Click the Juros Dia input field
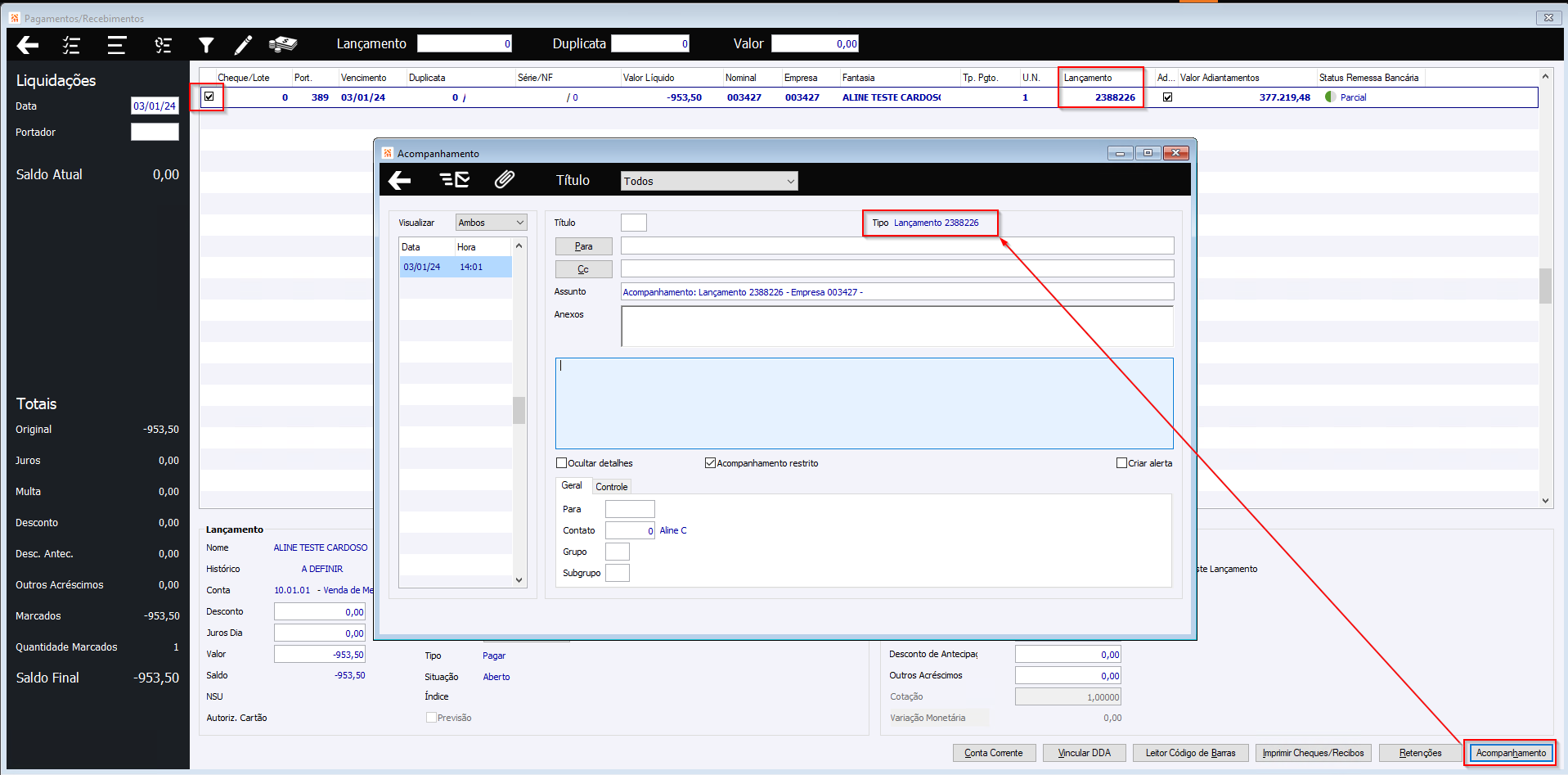The width and height of the screenshot is (1568, 775). (320, 633)
